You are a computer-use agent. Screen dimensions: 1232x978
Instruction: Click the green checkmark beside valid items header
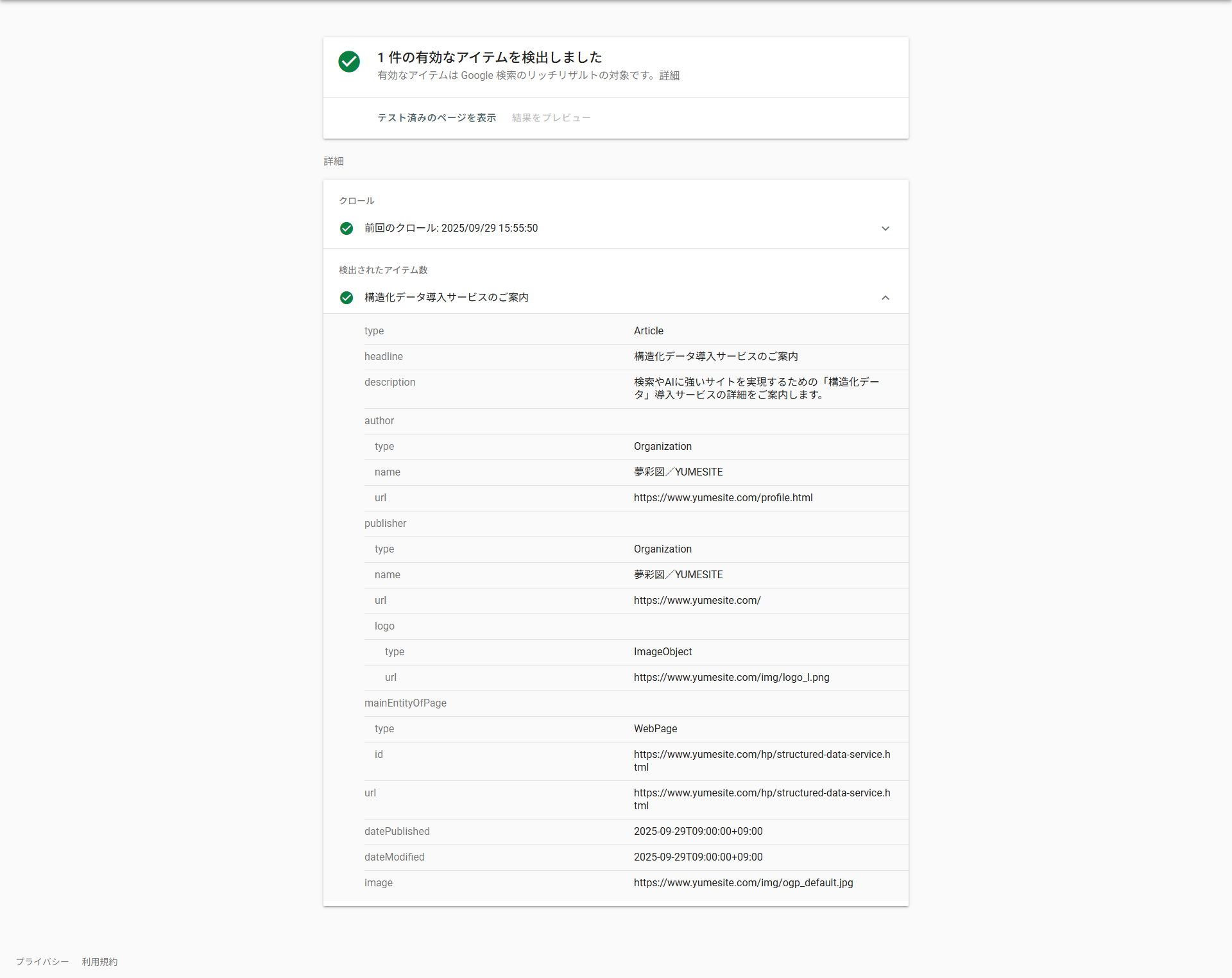349,62
